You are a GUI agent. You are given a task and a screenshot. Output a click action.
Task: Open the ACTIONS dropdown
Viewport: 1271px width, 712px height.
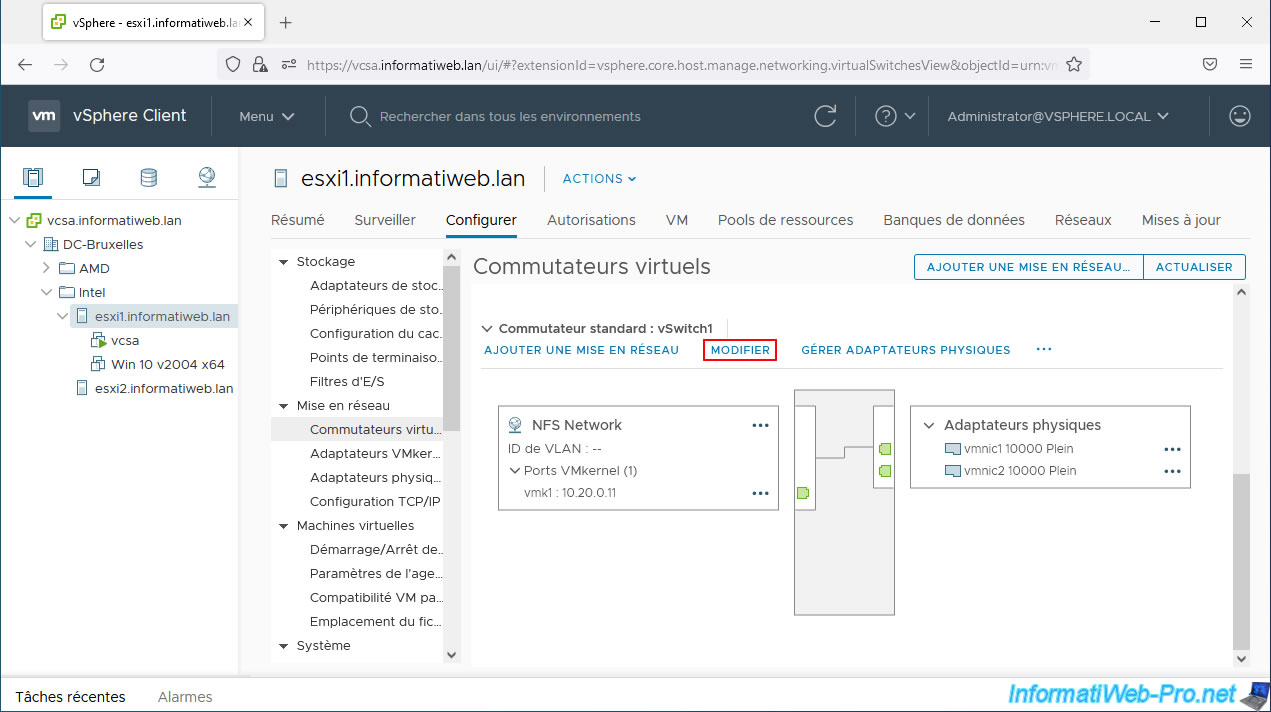[x=599, y=179]
